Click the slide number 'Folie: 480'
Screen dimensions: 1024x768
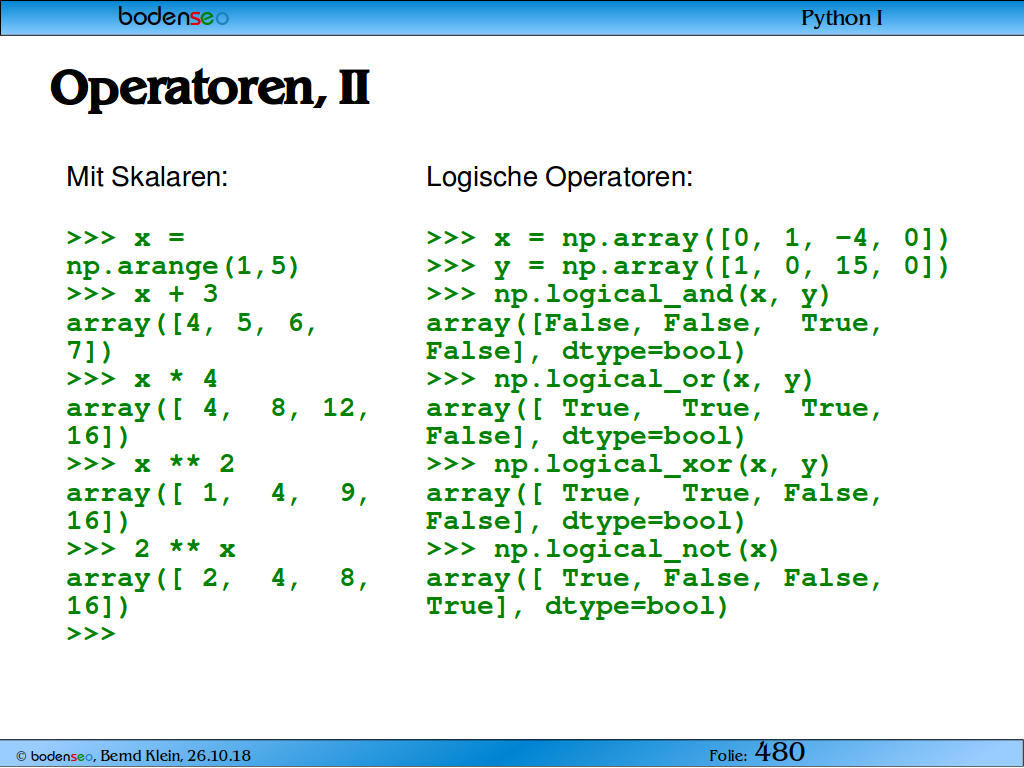[757, 752]
